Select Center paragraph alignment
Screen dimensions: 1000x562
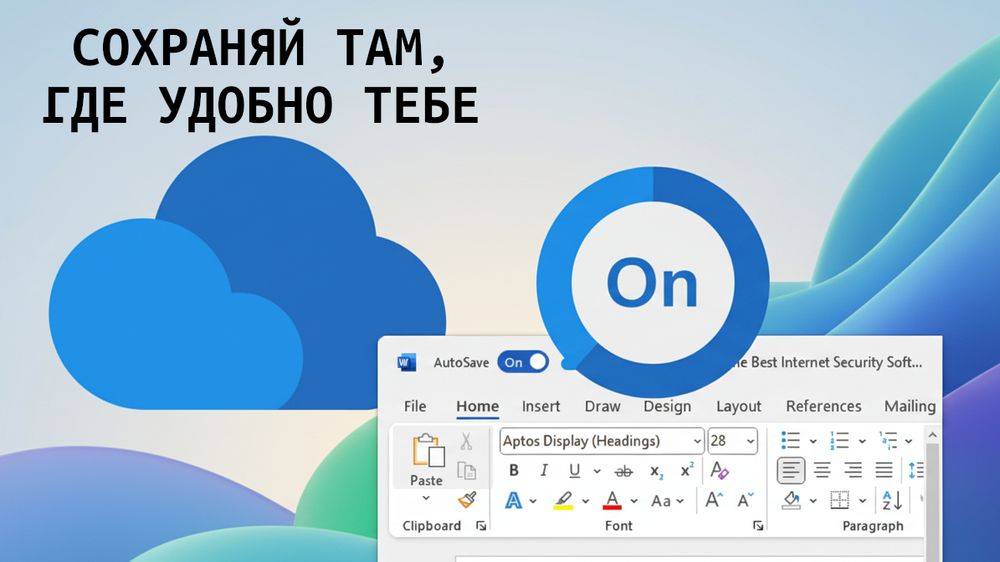point(823,471)
